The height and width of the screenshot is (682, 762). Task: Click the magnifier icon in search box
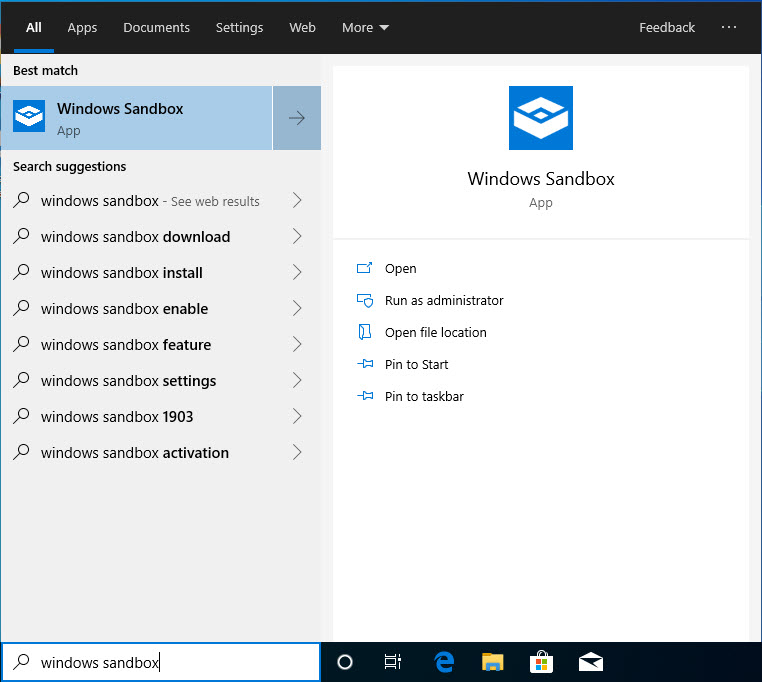point(21,662)
